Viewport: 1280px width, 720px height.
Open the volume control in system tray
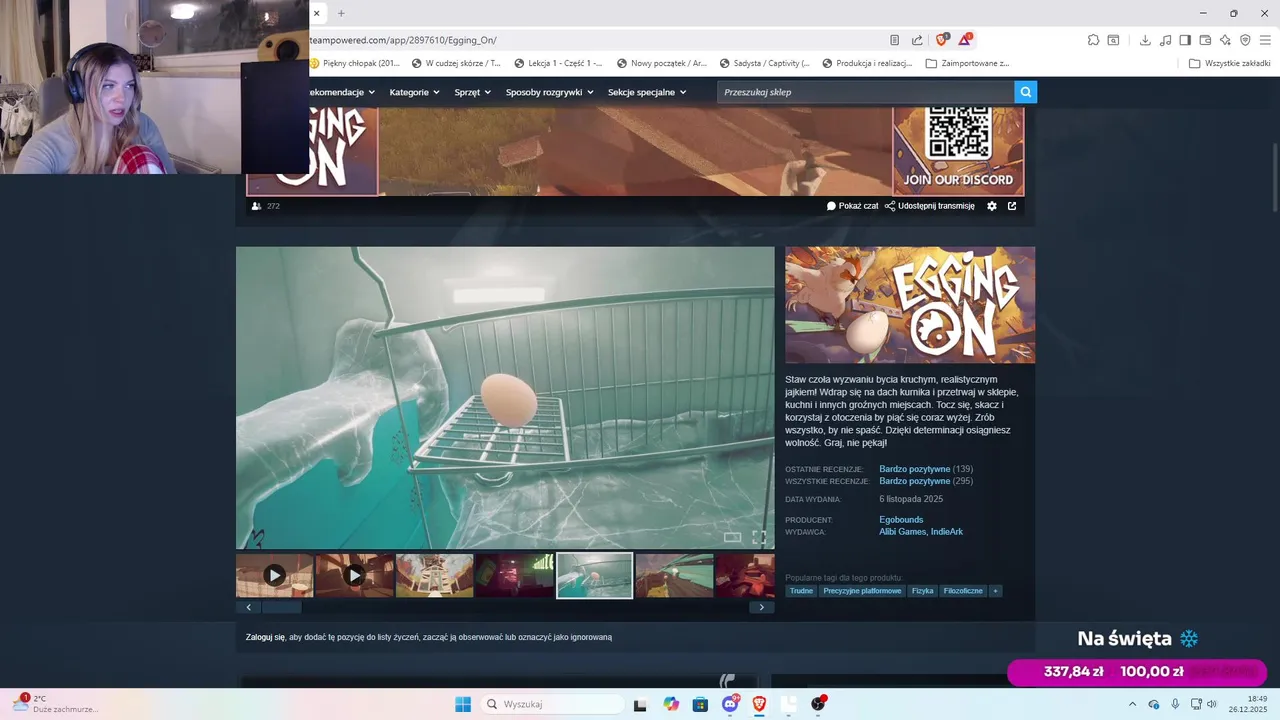point(1212,704)
